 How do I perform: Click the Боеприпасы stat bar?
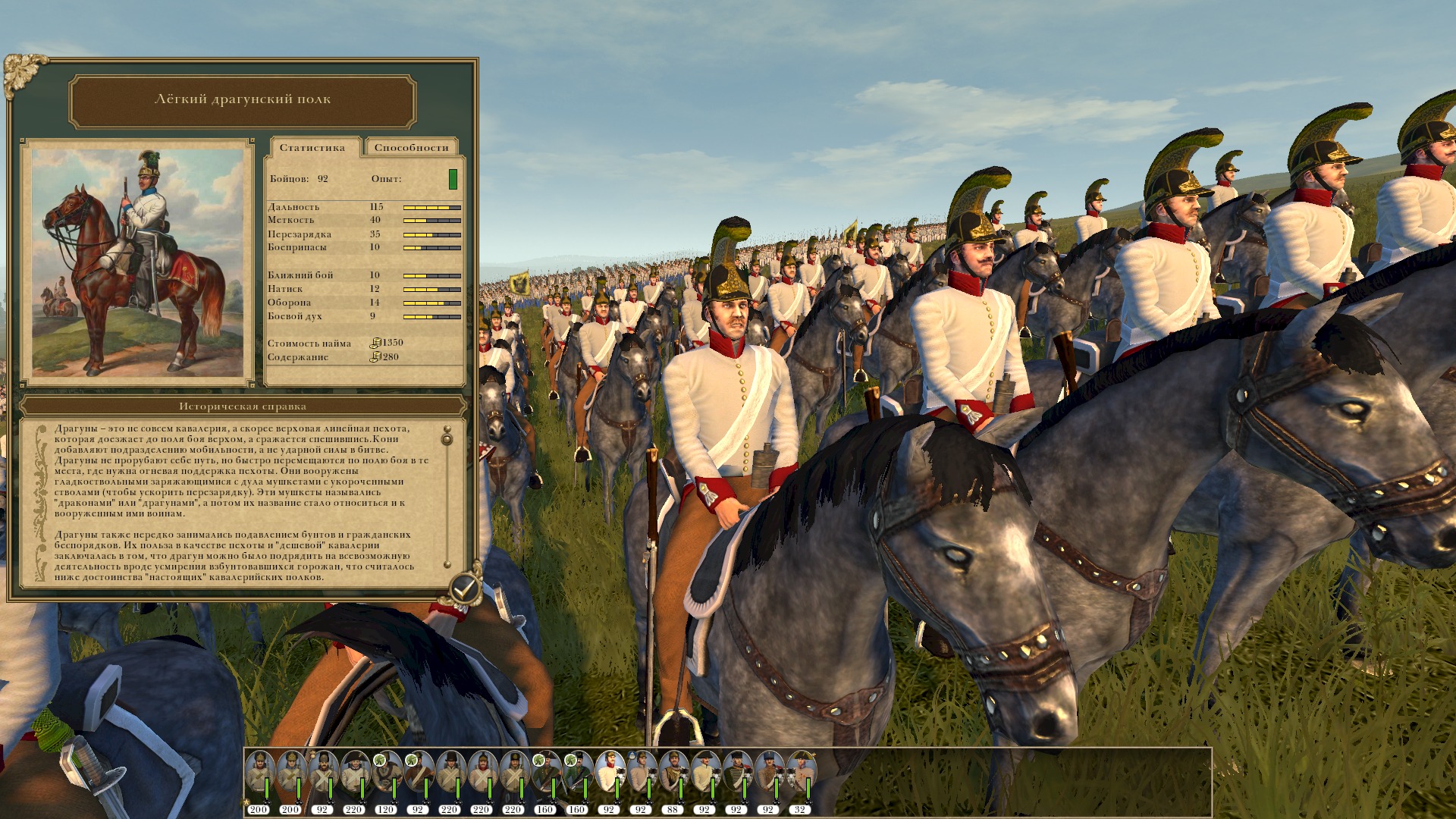(x=432, y=248)
